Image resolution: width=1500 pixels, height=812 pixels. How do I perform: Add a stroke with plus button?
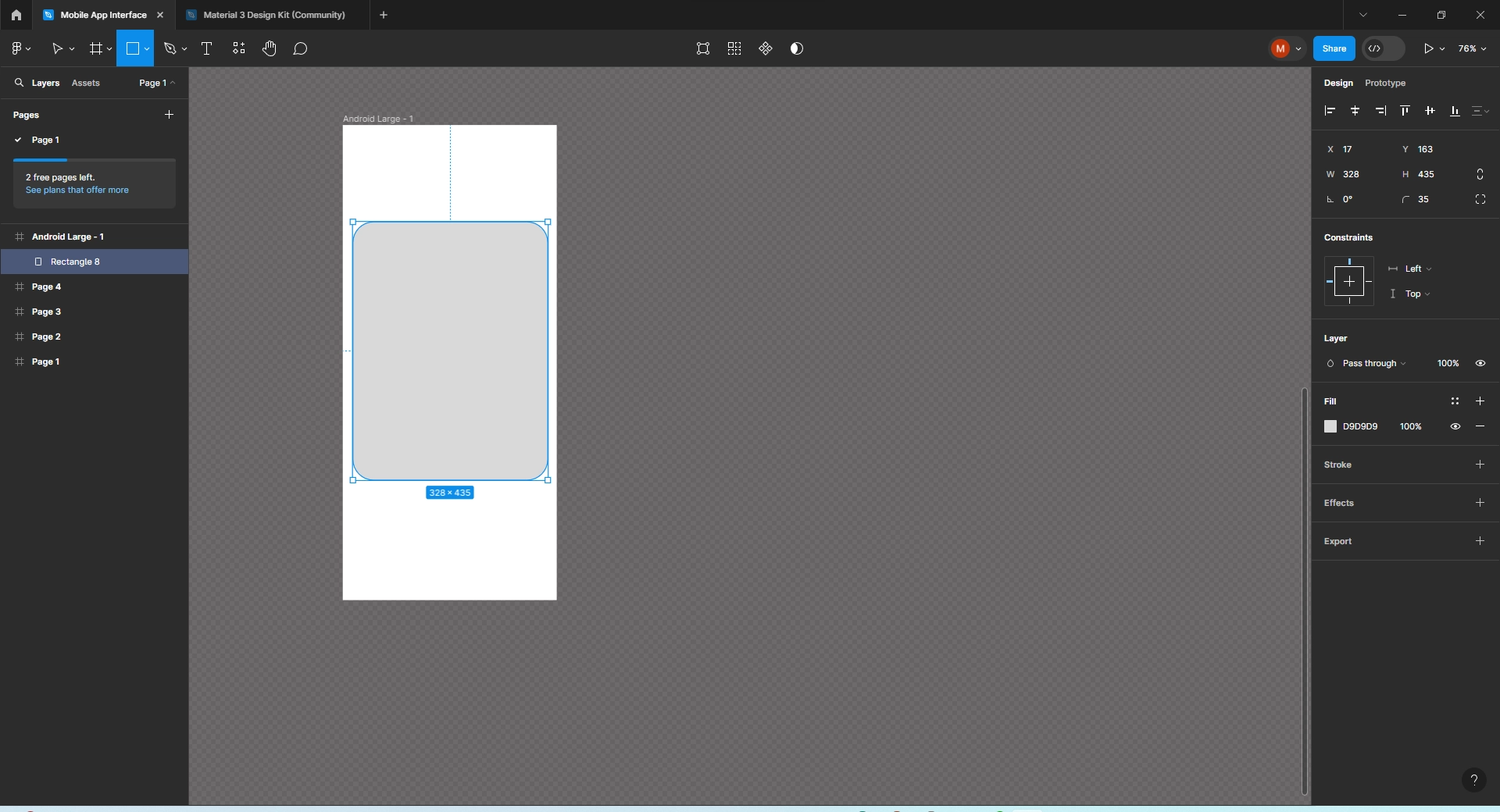coord(1480,465)
